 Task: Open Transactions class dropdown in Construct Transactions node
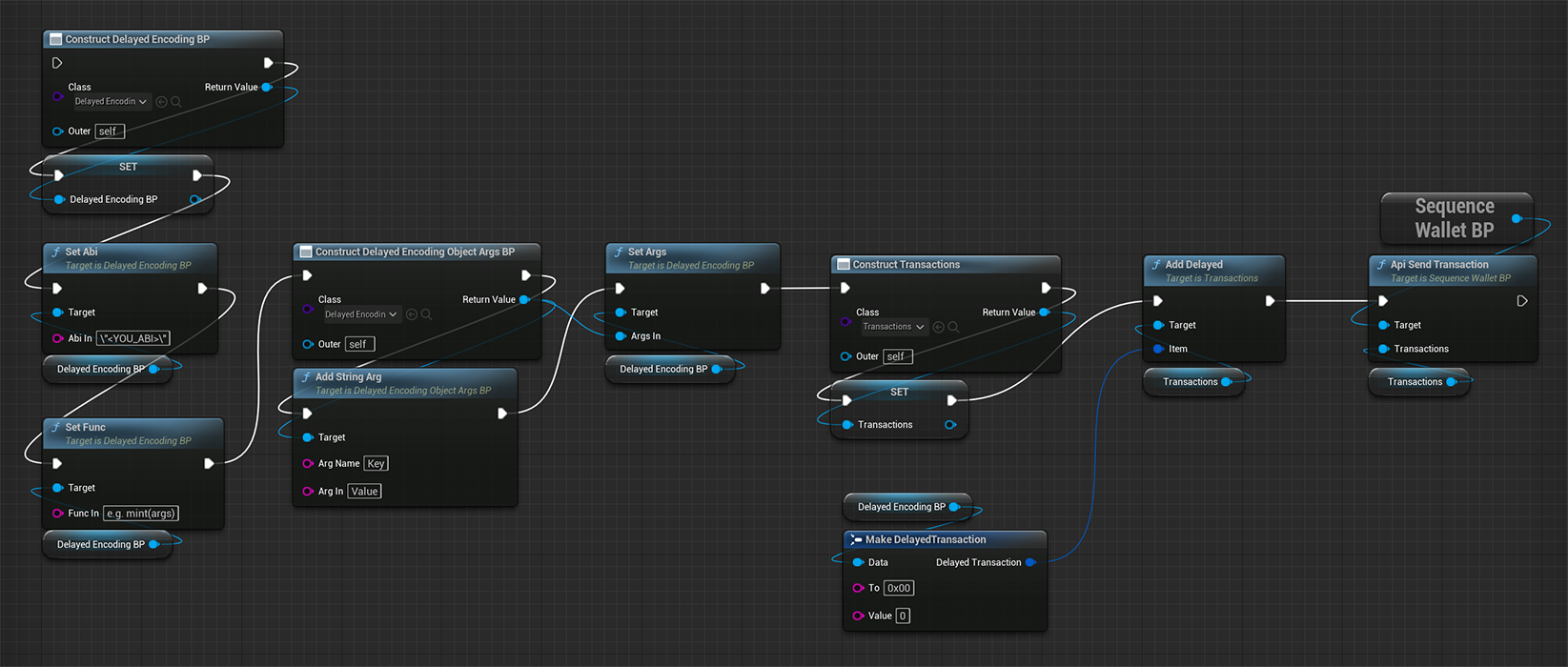click(x=893, y=327)
